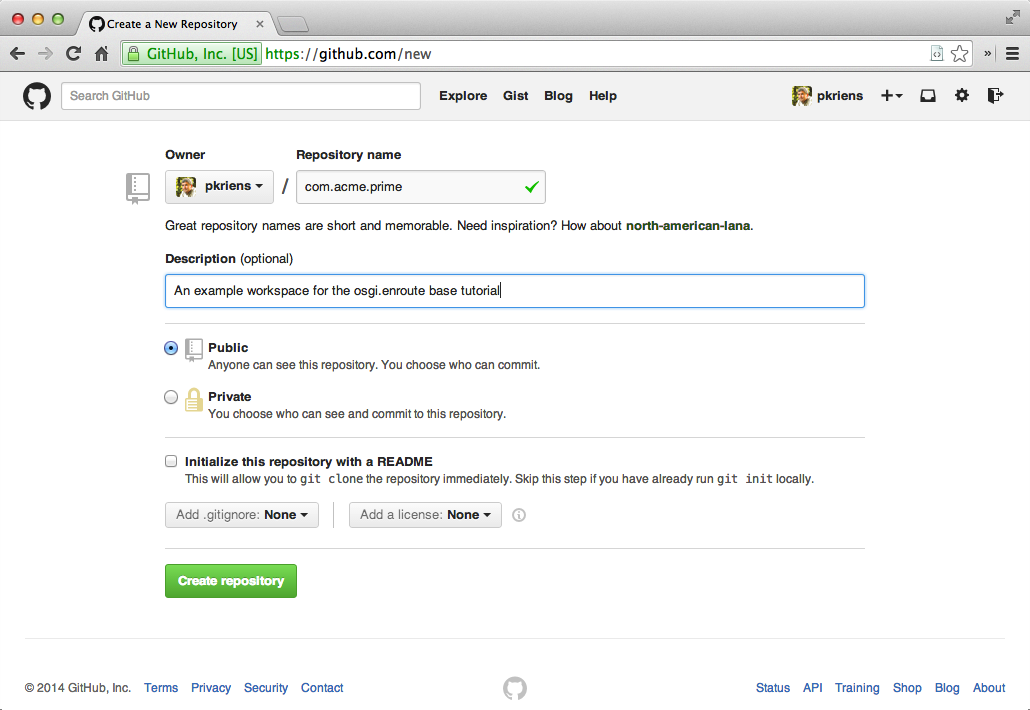The image size is (1030, 710).
Task: Click the browser address bar URL
Action: (x=348, y=54)
